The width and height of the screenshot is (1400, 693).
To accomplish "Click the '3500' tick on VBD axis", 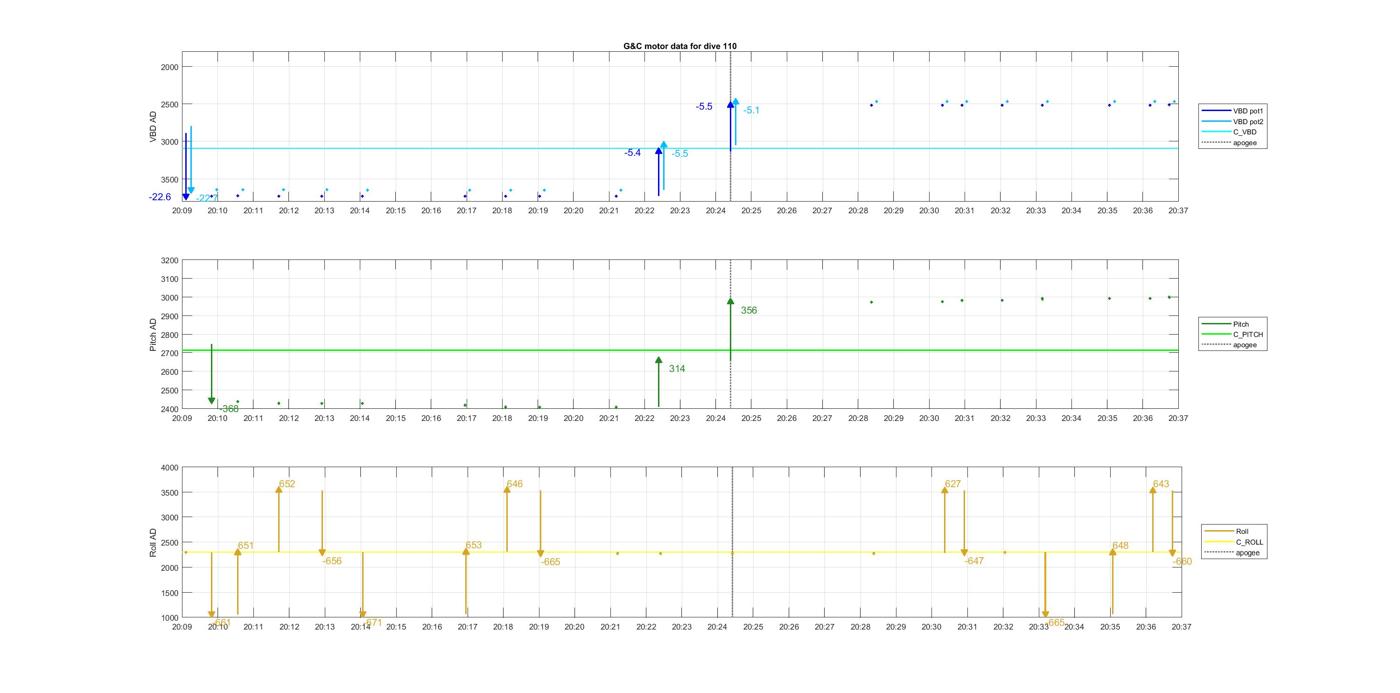I will [x=169, y=179].
